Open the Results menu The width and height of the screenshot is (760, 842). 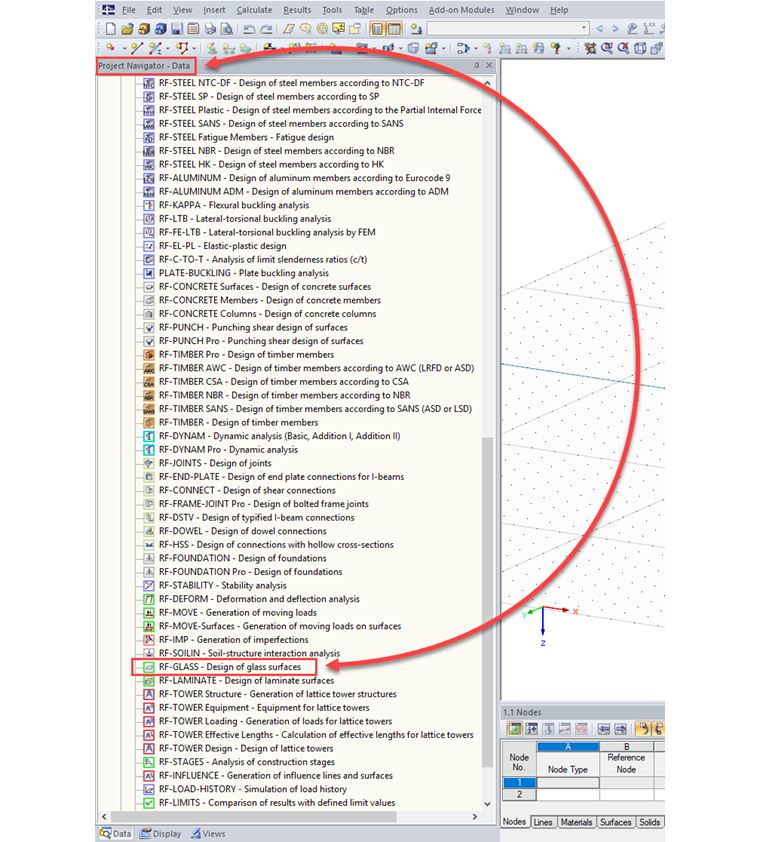297,10
